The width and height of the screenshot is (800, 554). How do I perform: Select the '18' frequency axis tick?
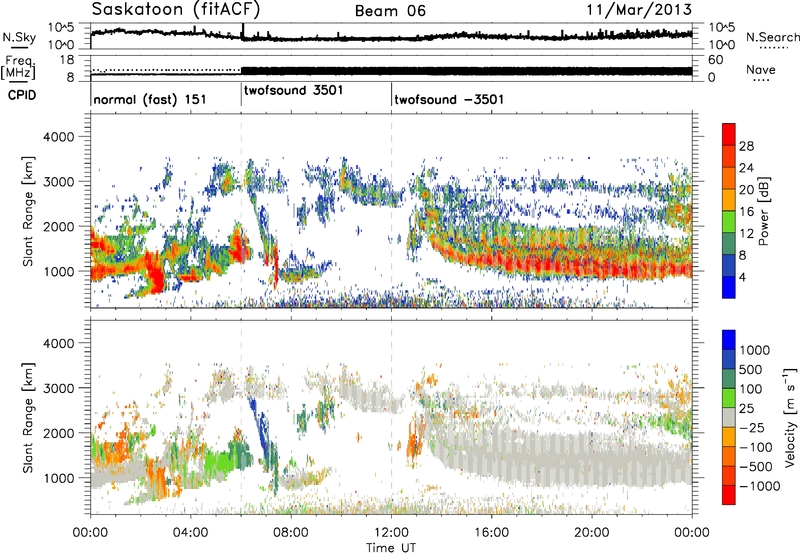[66, 60]
